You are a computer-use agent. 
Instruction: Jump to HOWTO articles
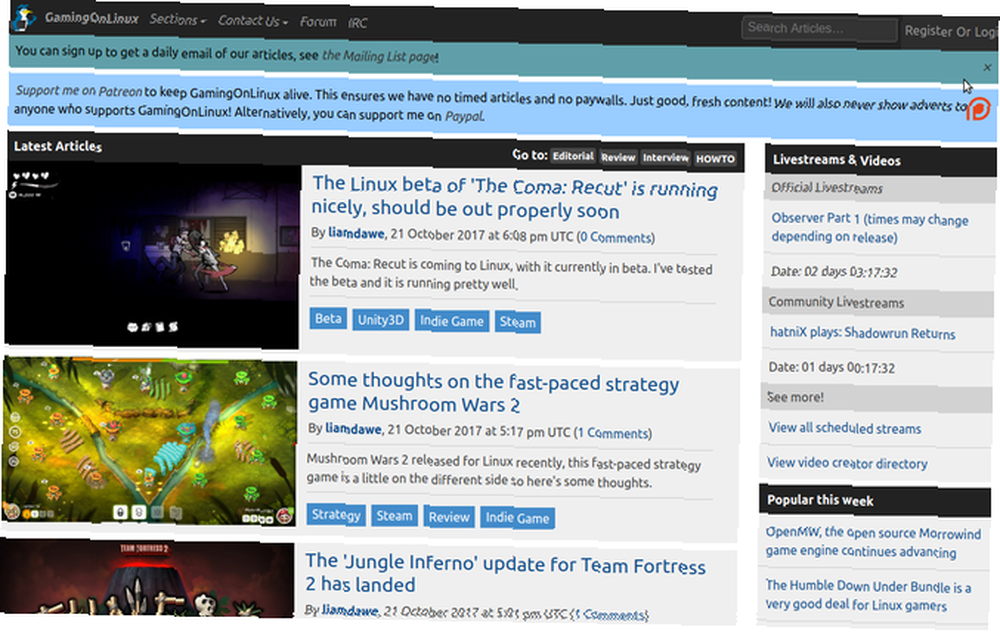tap(716, 159)
